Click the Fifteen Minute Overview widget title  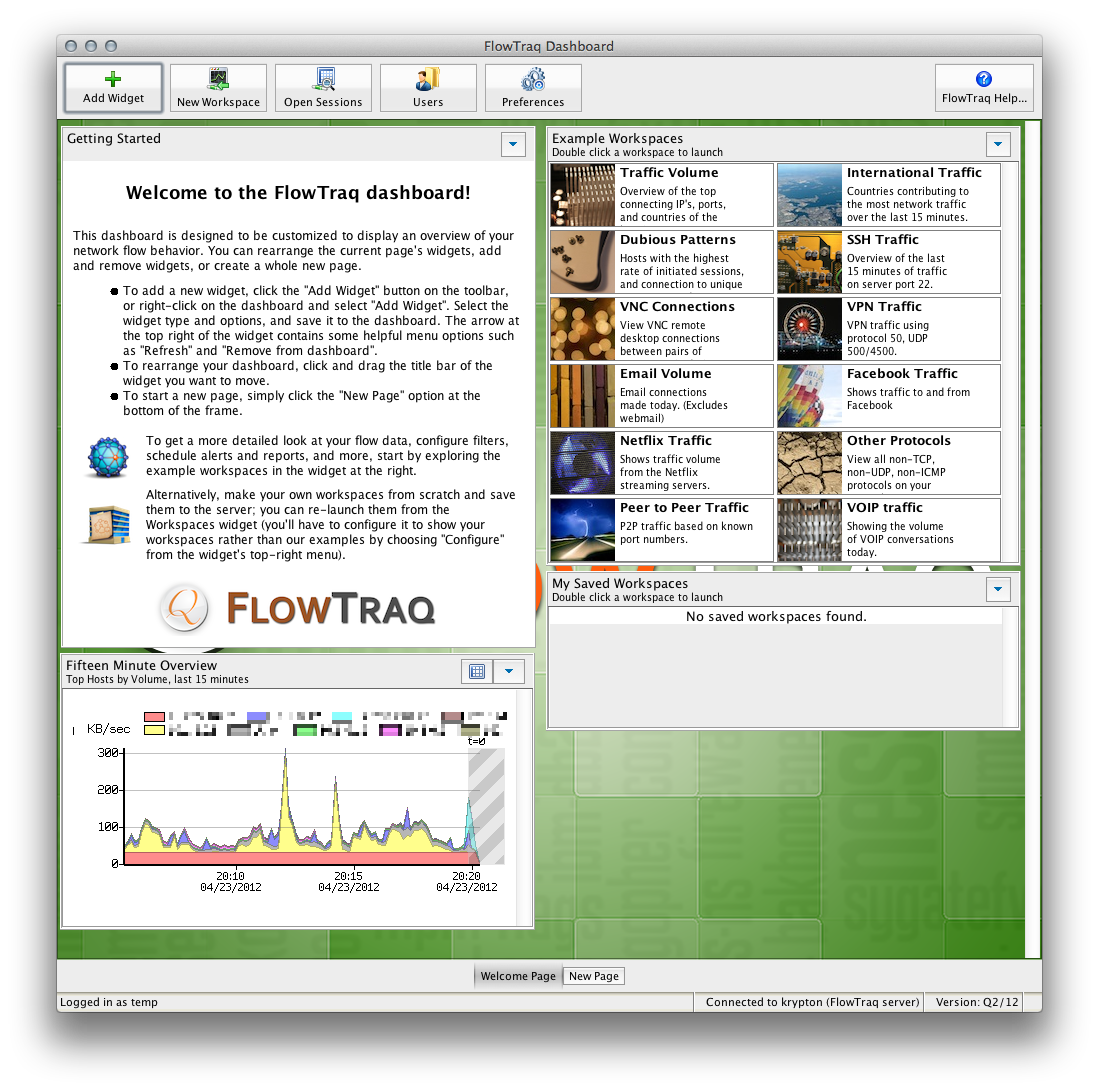pyautogui.click(x=142, y=666)
